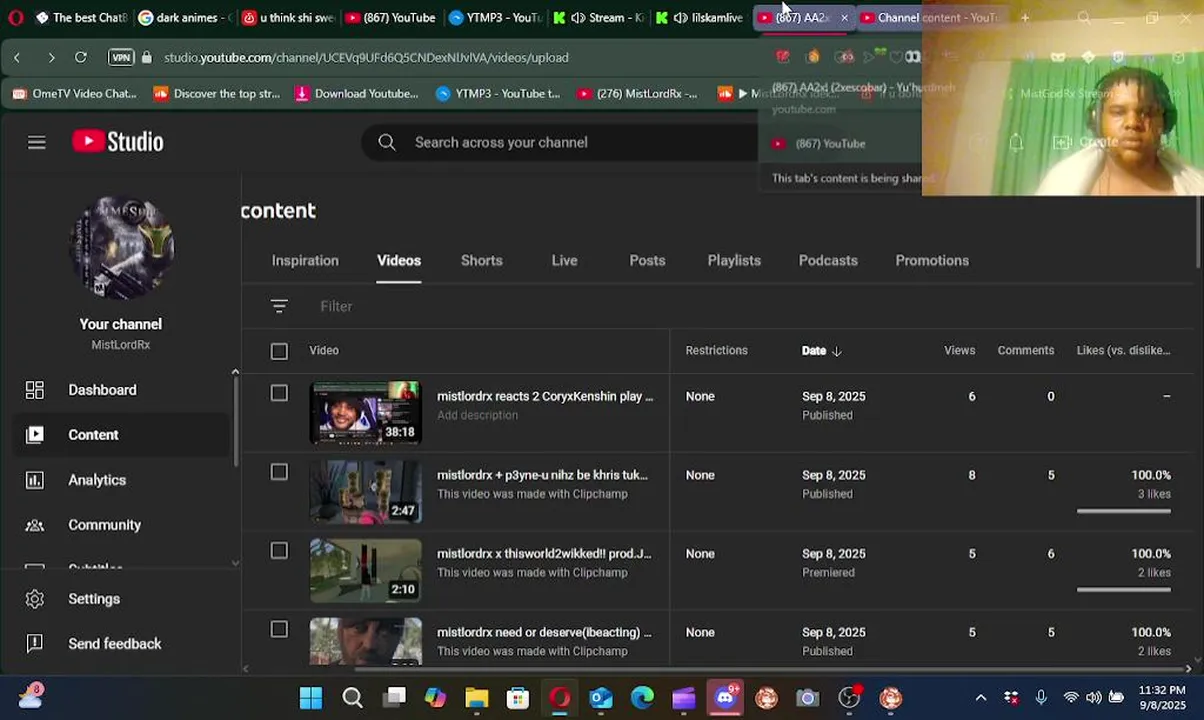Open Copilot from taskbar
1204x720 pixels.
click(435, 698)
